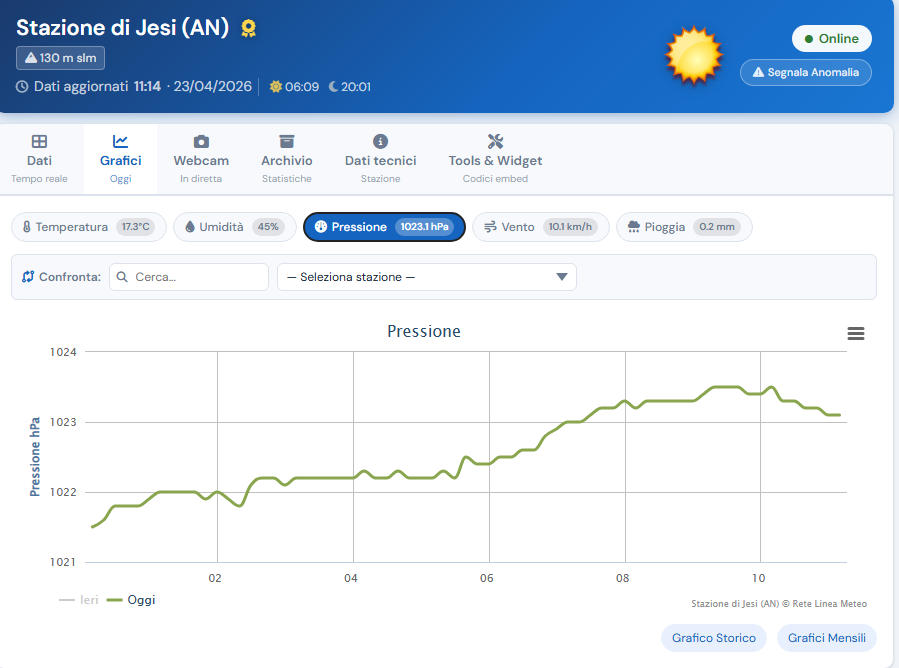The image size is (899, 668).
Task: Click the Tools & Widget wrench icon
Action: pyautogui.click(x=495, y=142)
